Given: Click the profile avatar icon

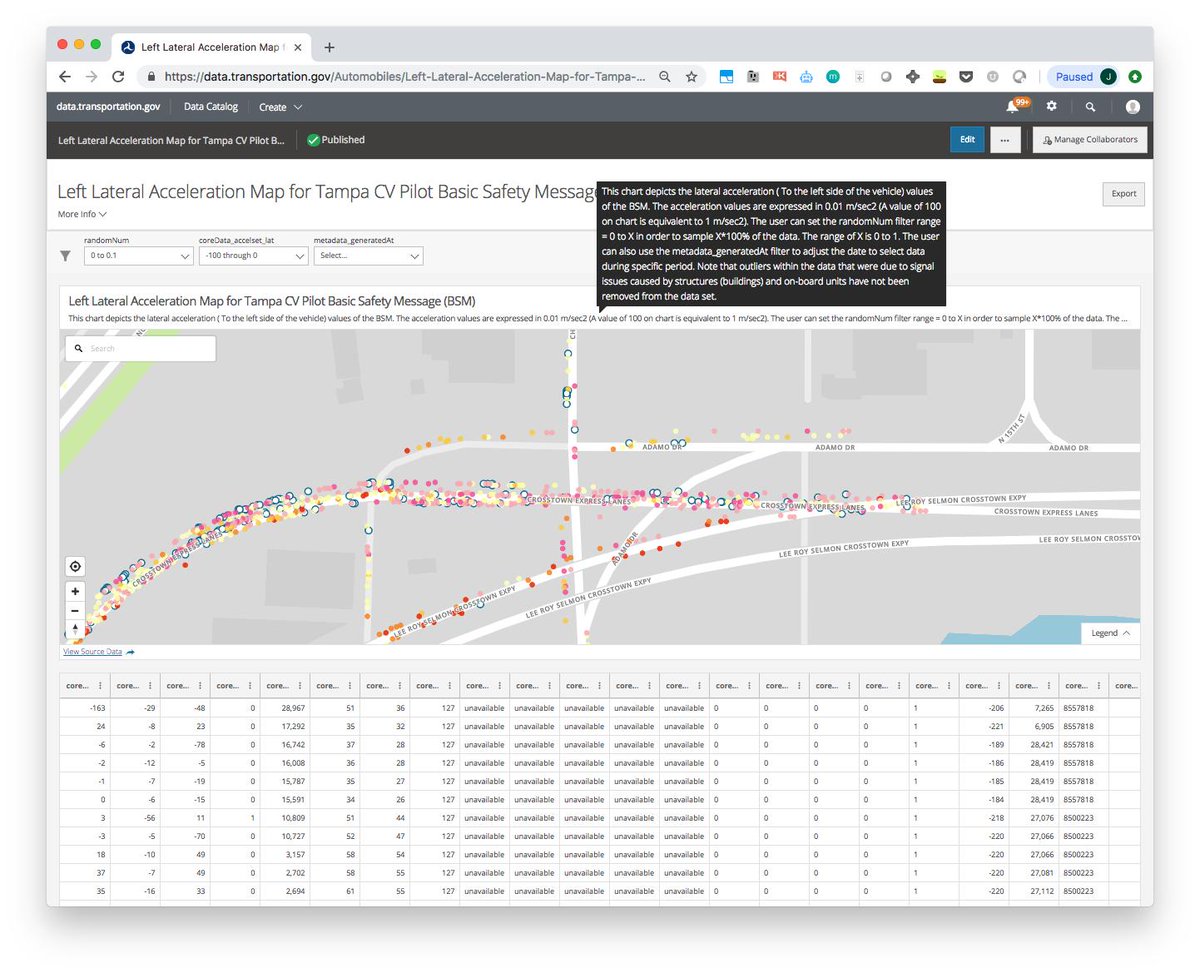Looking at the screenshot, I should [x=1132, y=107].
